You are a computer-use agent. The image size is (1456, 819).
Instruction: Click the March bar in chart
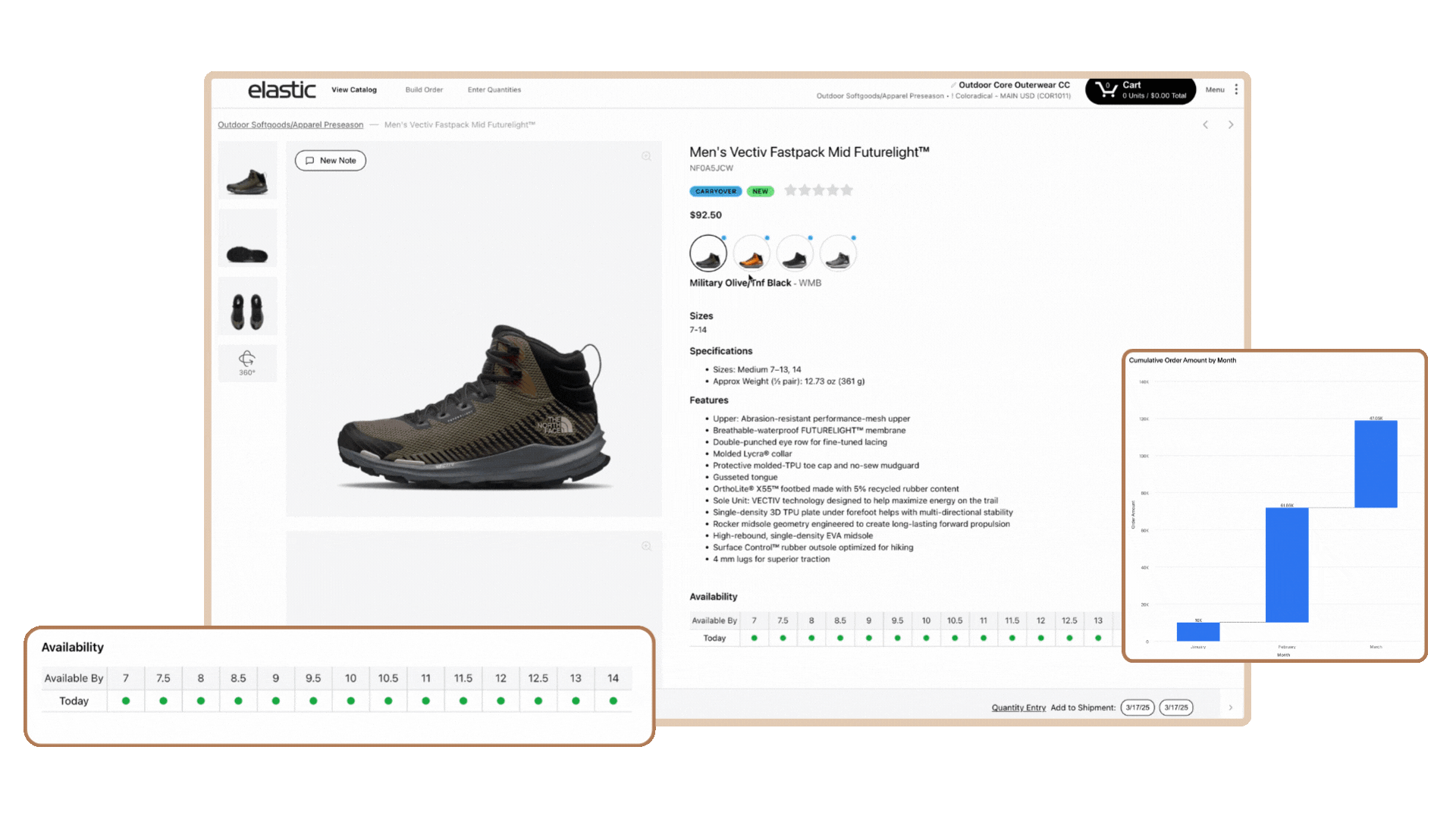coord(1376,464)
